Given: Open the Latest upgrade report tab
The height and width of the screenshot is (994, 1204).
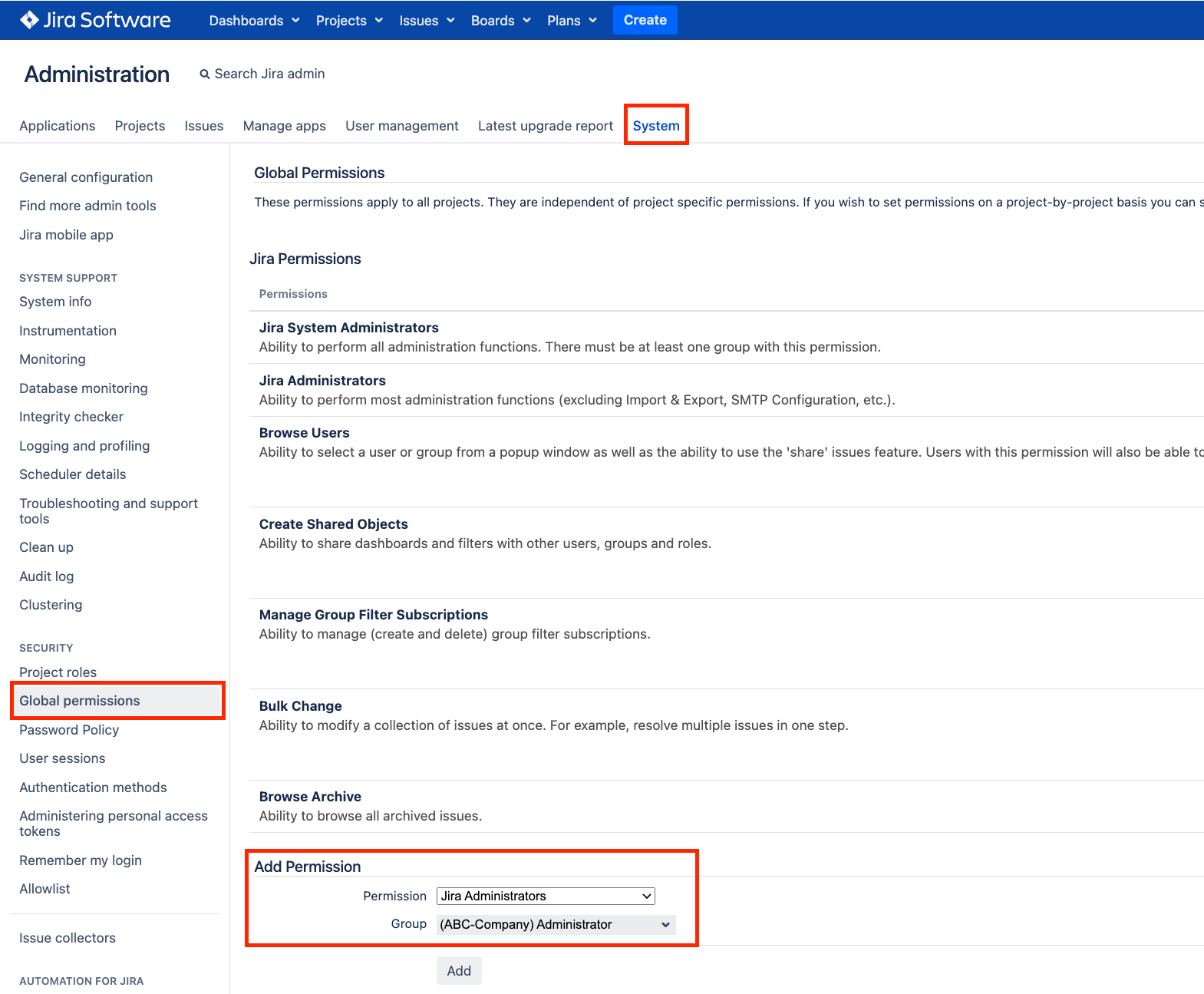Looking at the screenshot, I should (546, 126).
